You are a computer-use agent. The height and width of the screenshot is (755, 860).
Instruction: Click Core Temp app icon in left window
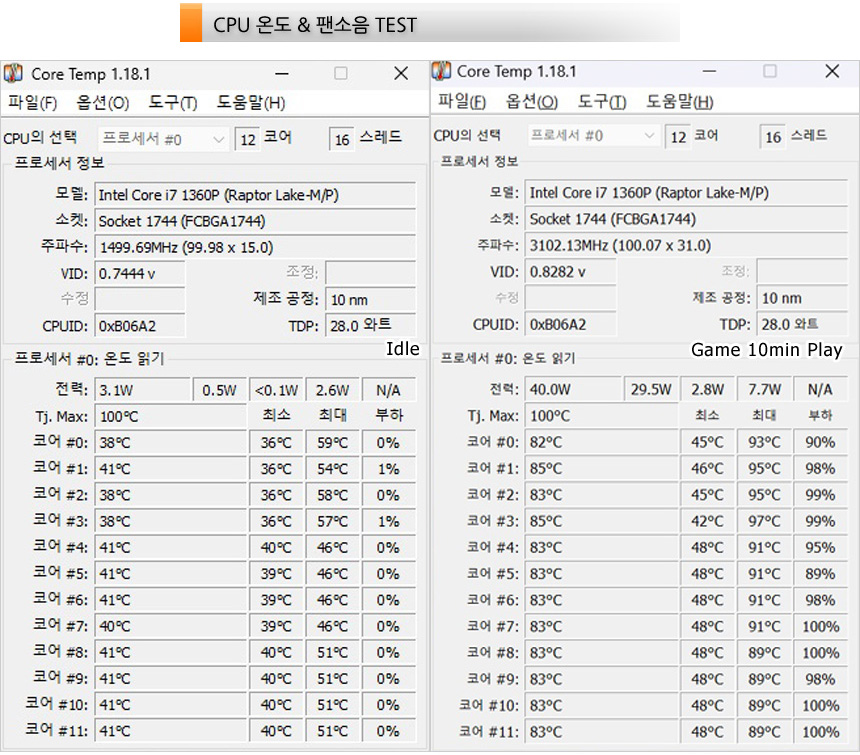13,73
